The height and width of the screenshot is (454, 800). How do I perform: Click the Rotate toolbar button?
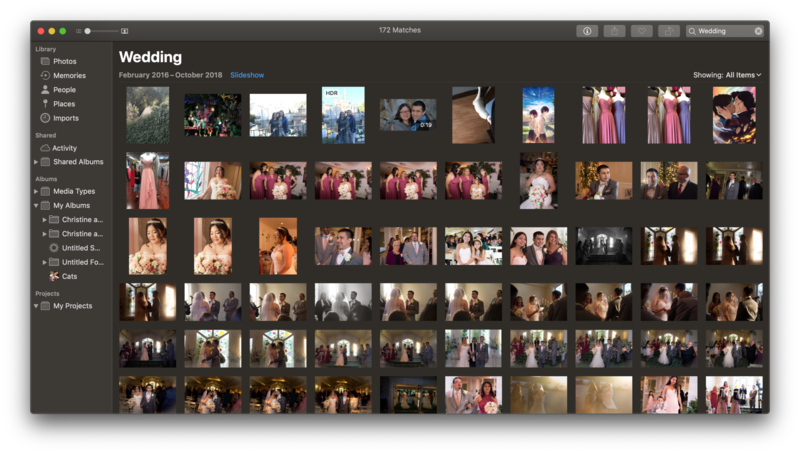[668, 31]
